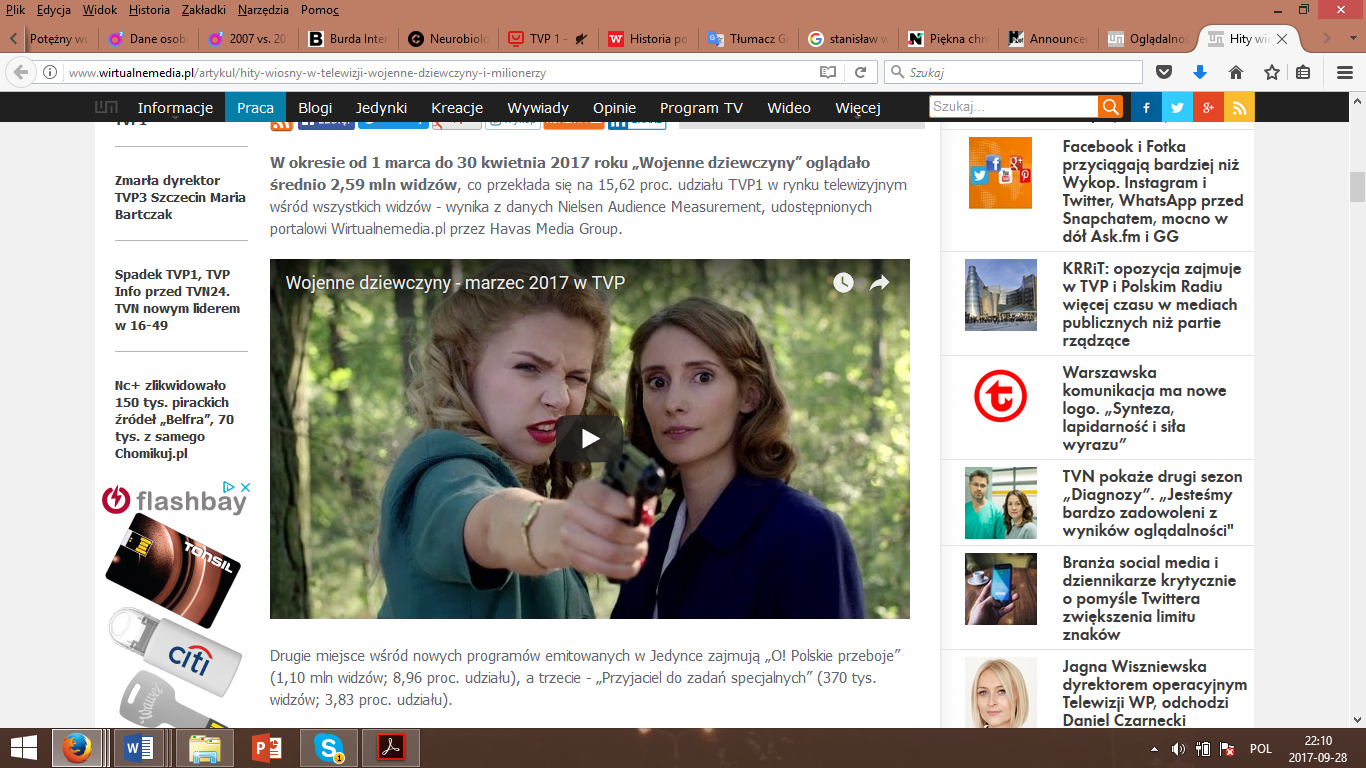
Task: Show bookmarks list icon
Action: [x=1303, y=72]
